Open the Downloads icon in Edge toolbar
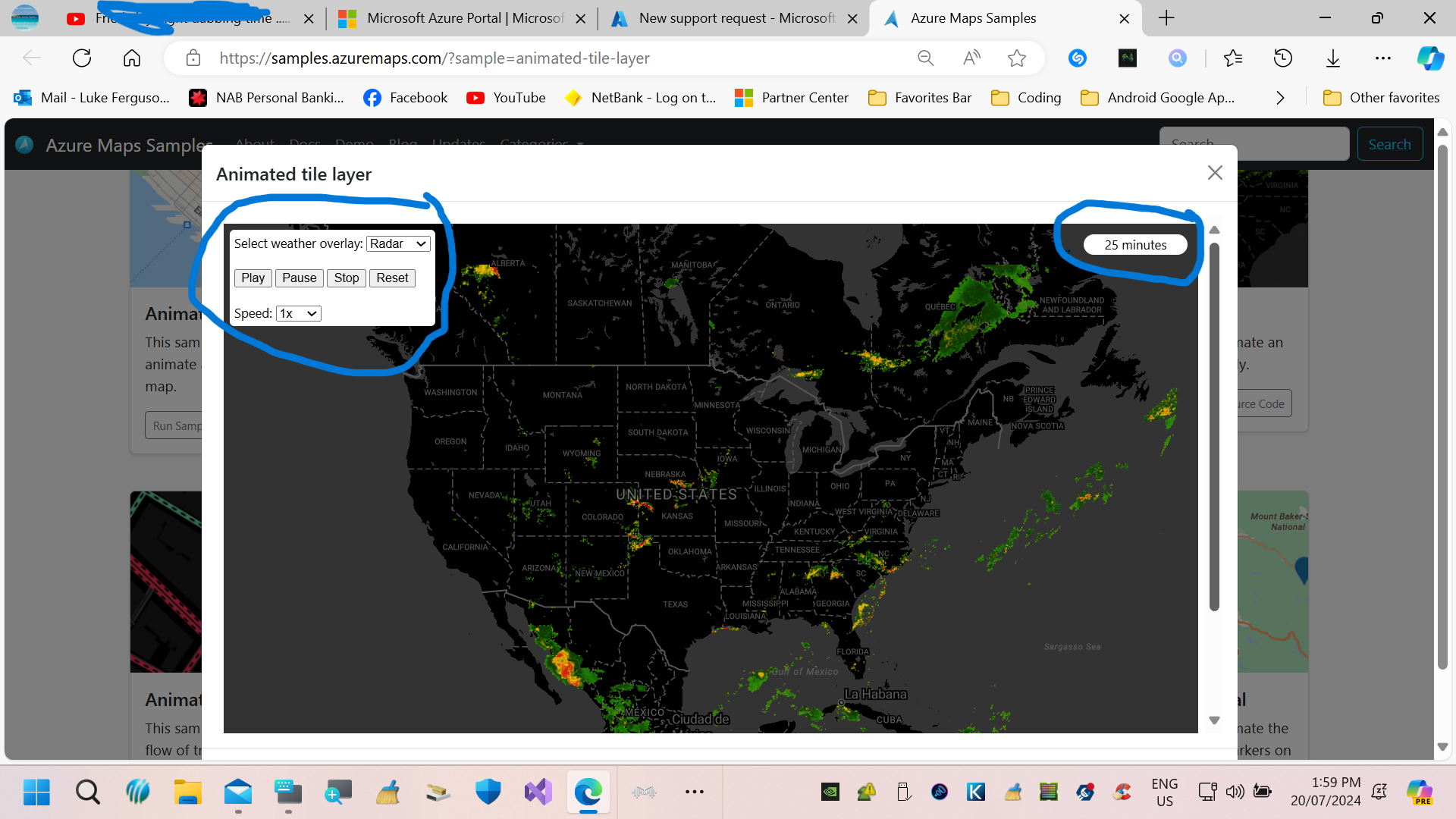 [x=1333, y=58]
